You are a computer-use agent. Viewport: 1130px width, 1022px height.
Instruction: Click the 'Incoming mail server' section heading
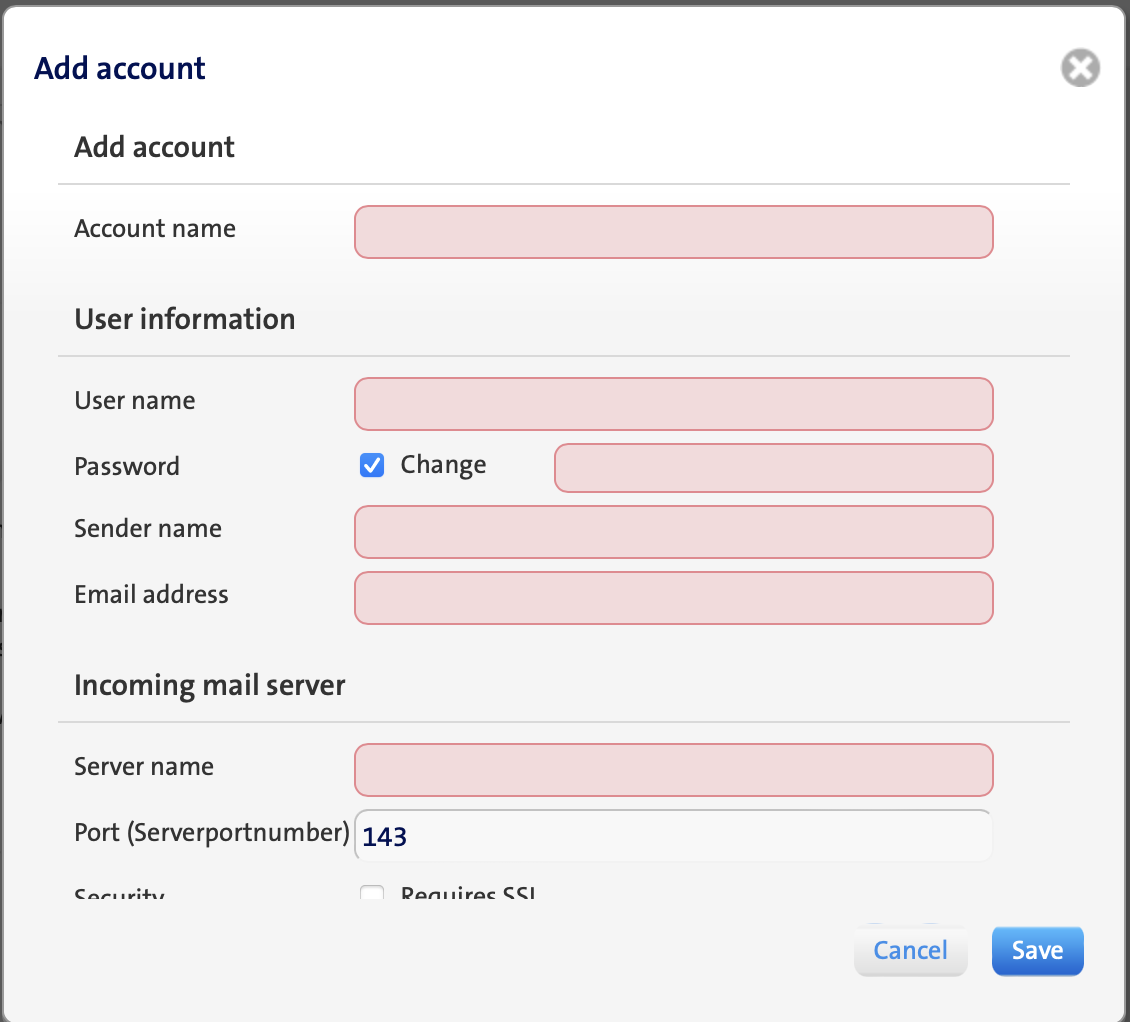tap(210, 685)
